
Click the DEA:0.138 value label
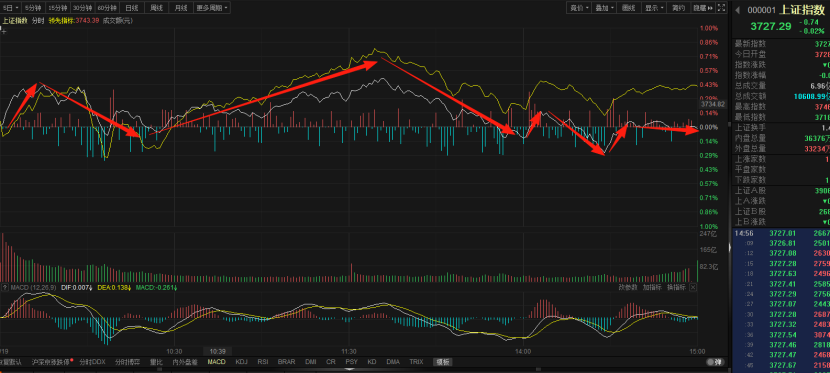[x=115, y=287]
